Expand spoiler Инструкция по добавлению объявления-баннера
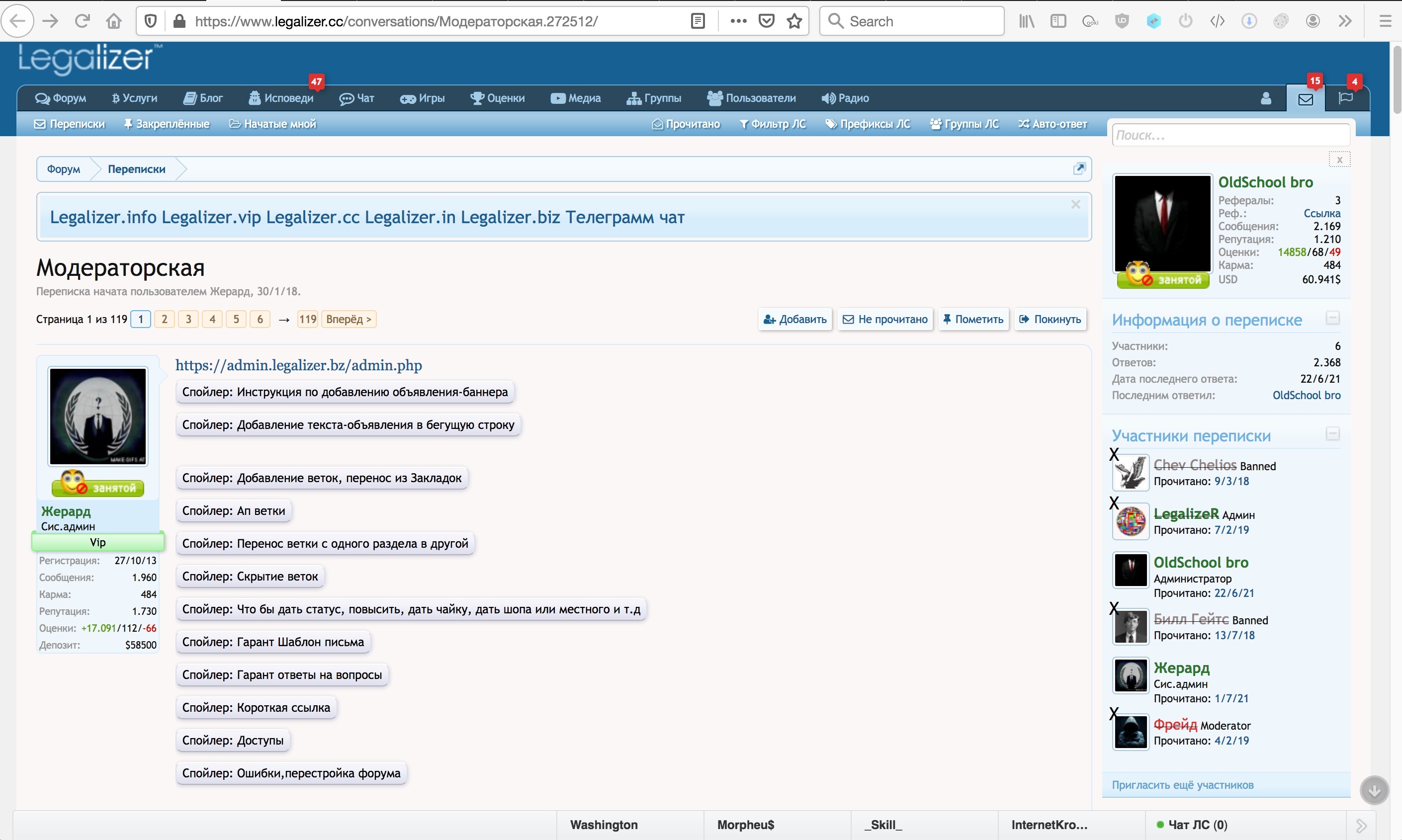This screenshot has height=840, width=1402. point(345,392)
